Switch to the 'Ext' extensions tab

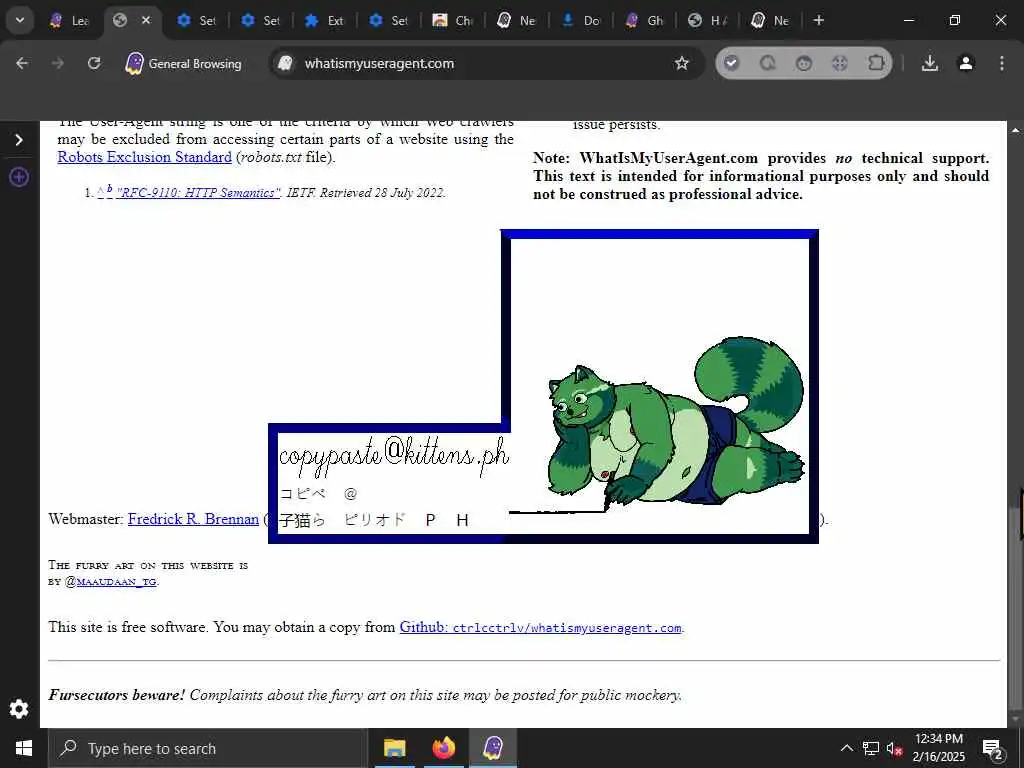click(325, 21)
